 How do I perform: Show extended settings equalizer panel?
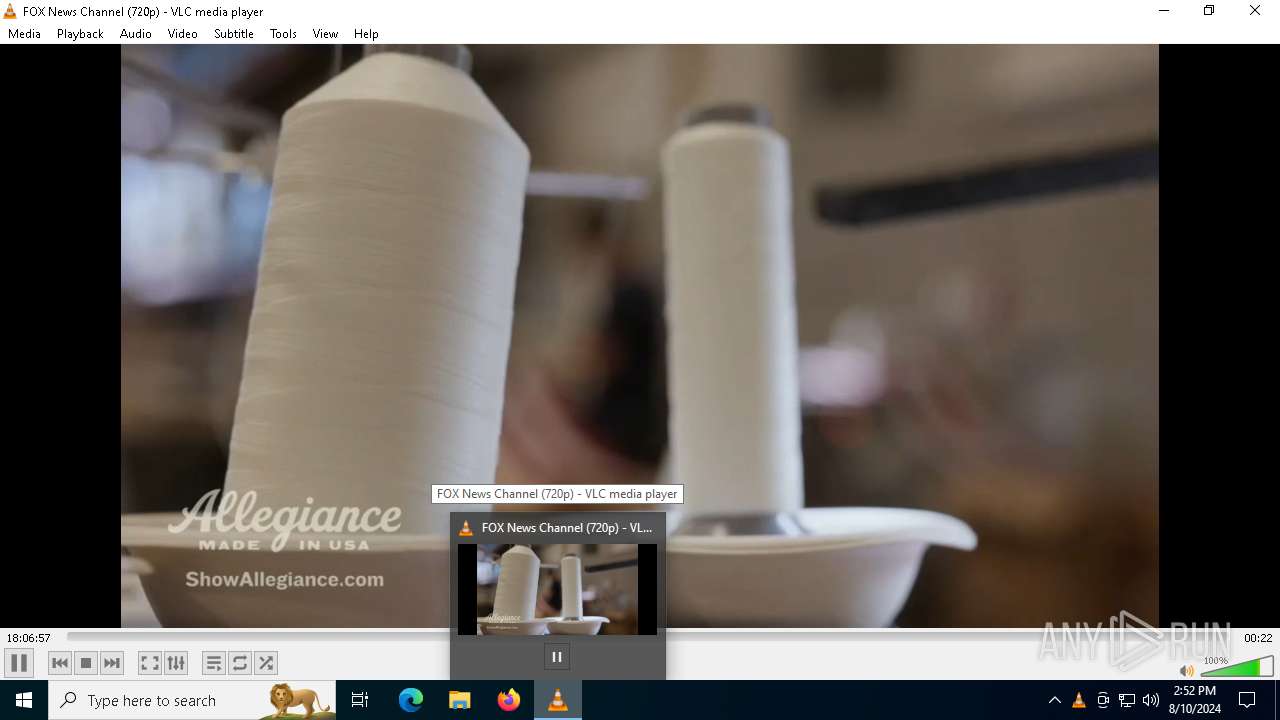(x=176, y=663)
